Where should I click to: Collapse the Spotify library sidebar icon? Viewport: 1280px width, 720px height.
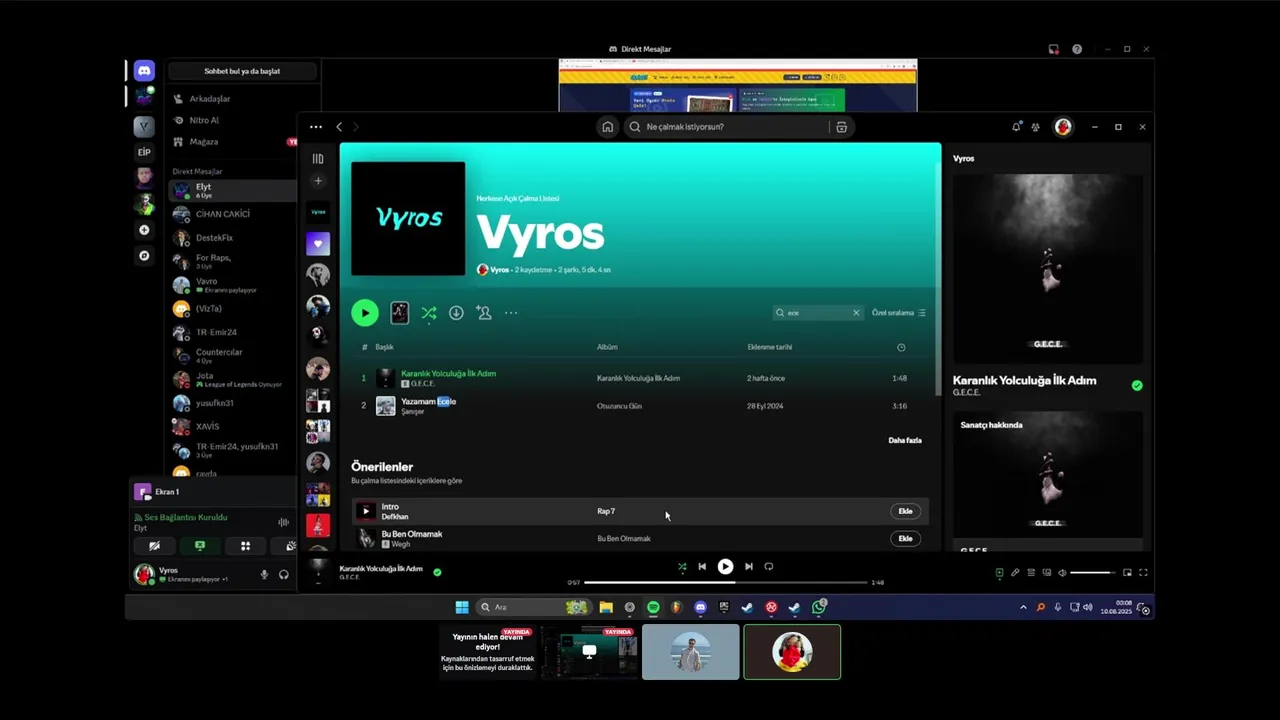coord(318,158)
